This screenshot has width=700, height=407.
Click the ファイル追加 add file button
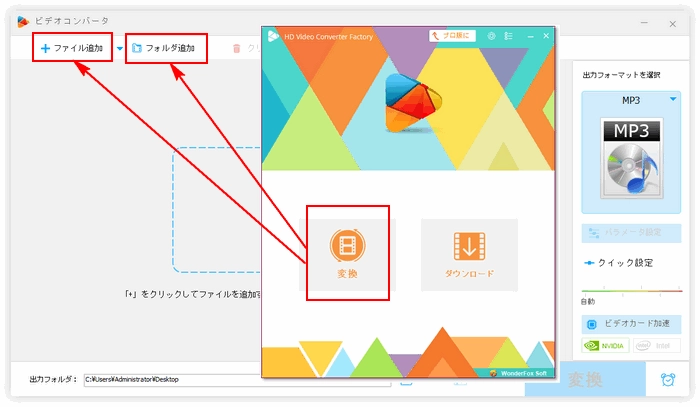click(72, 48)
